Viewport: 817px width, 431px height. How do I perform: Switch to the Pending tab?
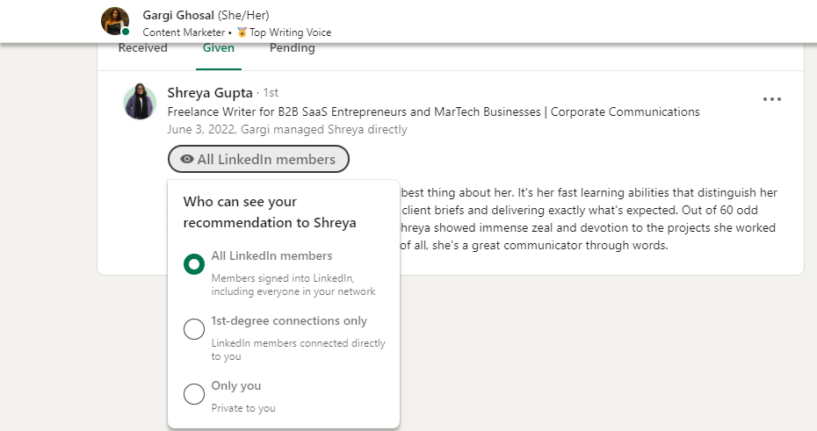click(x=292, y=48)
